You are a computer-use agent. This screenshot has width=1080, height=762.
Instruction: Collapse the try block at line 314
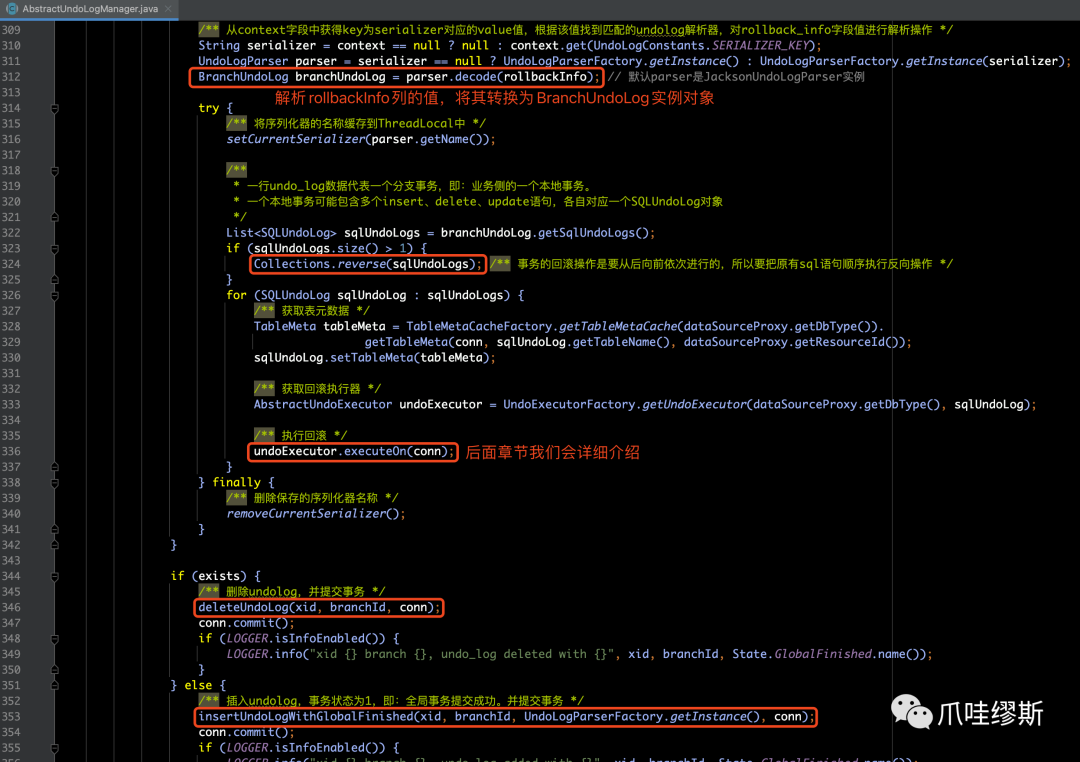pos(54,108)
